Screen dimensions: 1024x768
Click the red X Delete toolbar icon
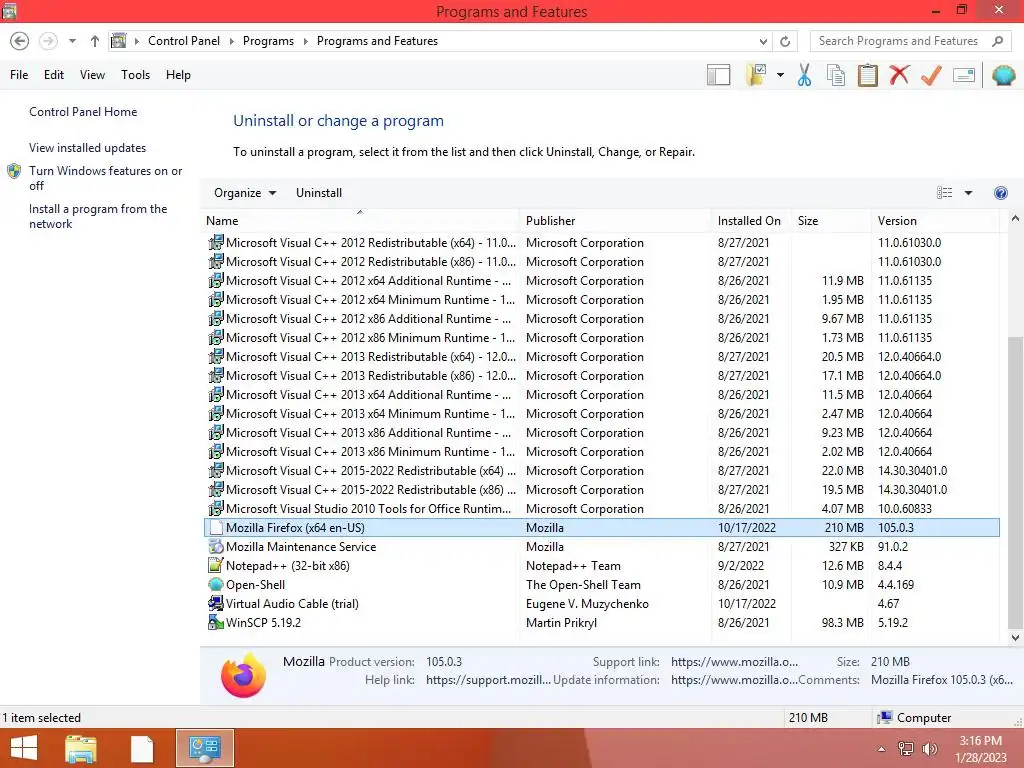(x=899, y=75)
